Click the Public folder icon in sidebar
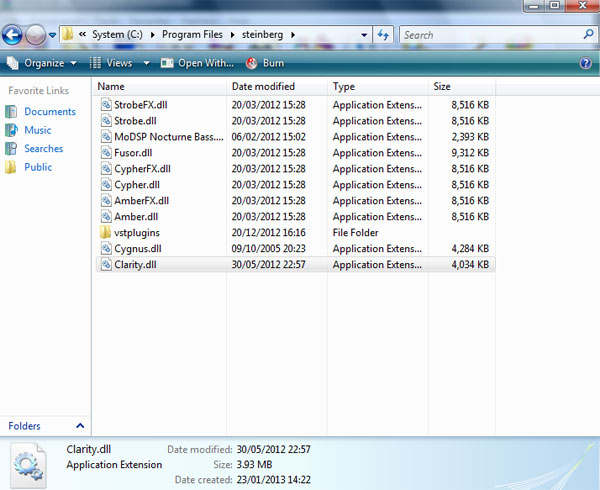 tap(11, 167)
